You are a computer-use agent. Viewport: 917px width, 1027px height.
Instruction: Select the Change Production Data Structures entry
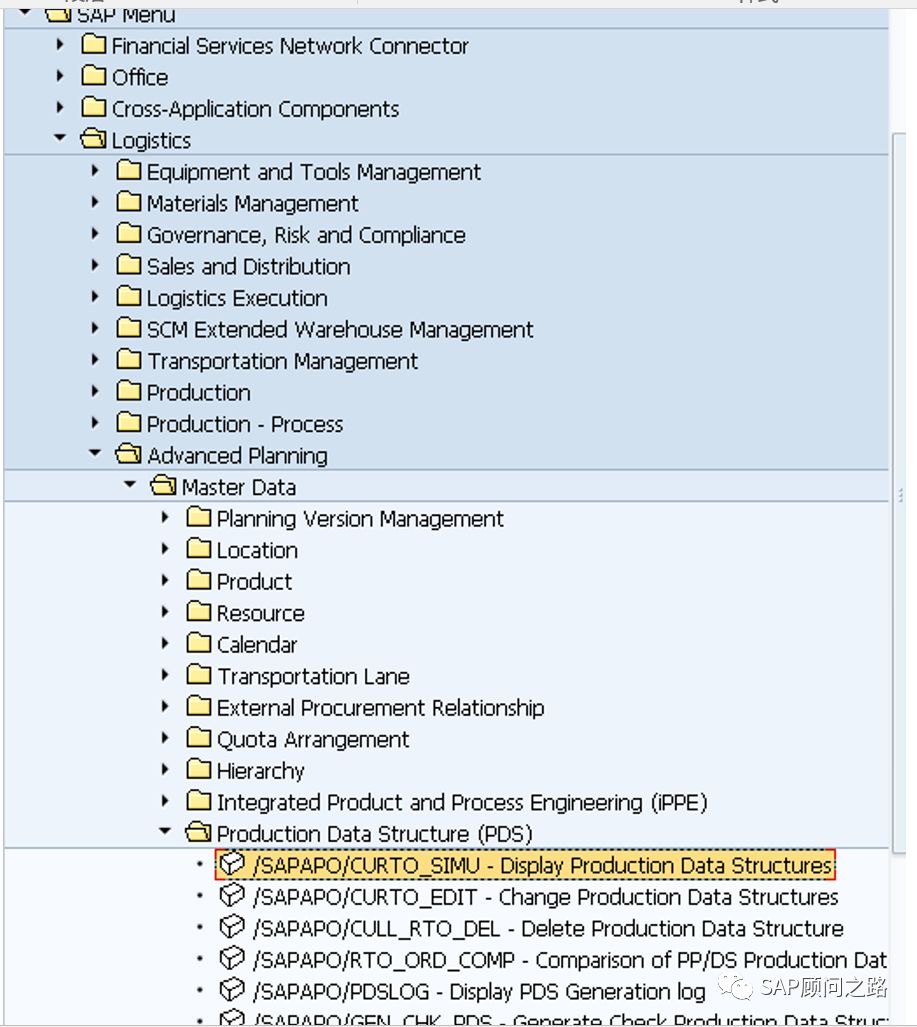coord(545,897)
